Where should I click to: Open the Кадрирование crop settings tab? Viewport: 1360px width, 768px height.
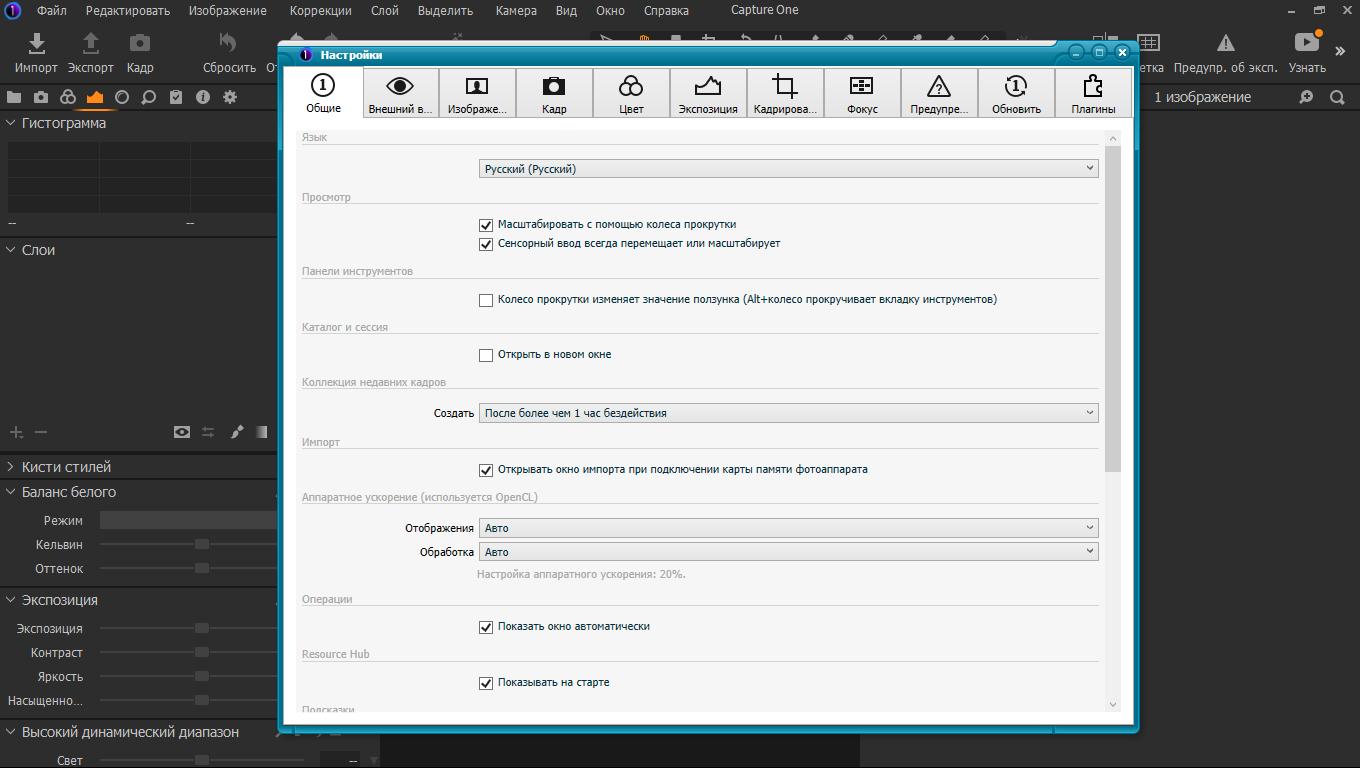[785, 93]
